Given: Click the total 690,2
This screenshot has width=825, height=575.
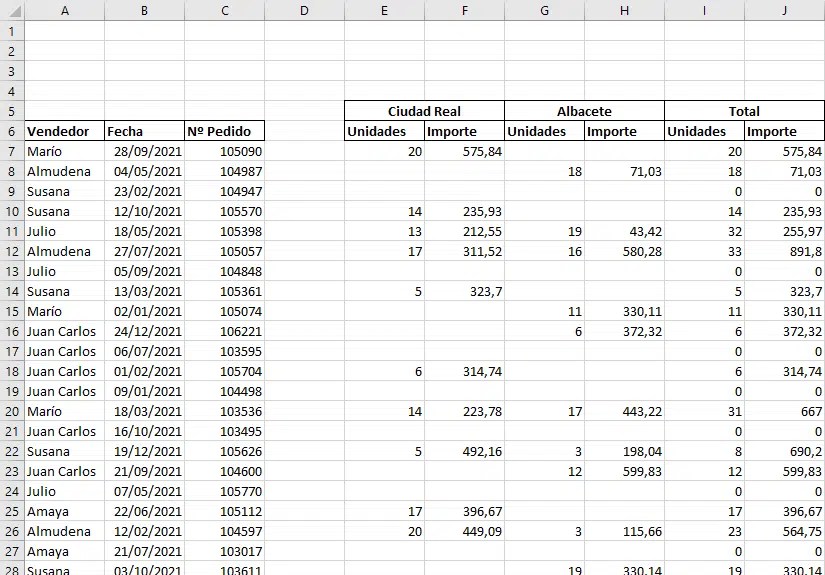Looking at the screenshot, I should coord(784,451).
